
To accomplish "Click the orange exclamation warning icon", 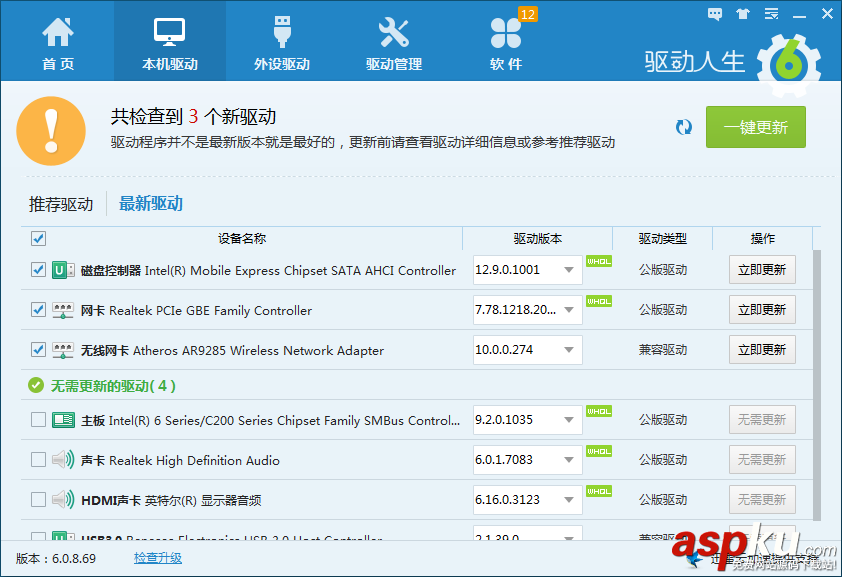I will click(x=51, y=130).
